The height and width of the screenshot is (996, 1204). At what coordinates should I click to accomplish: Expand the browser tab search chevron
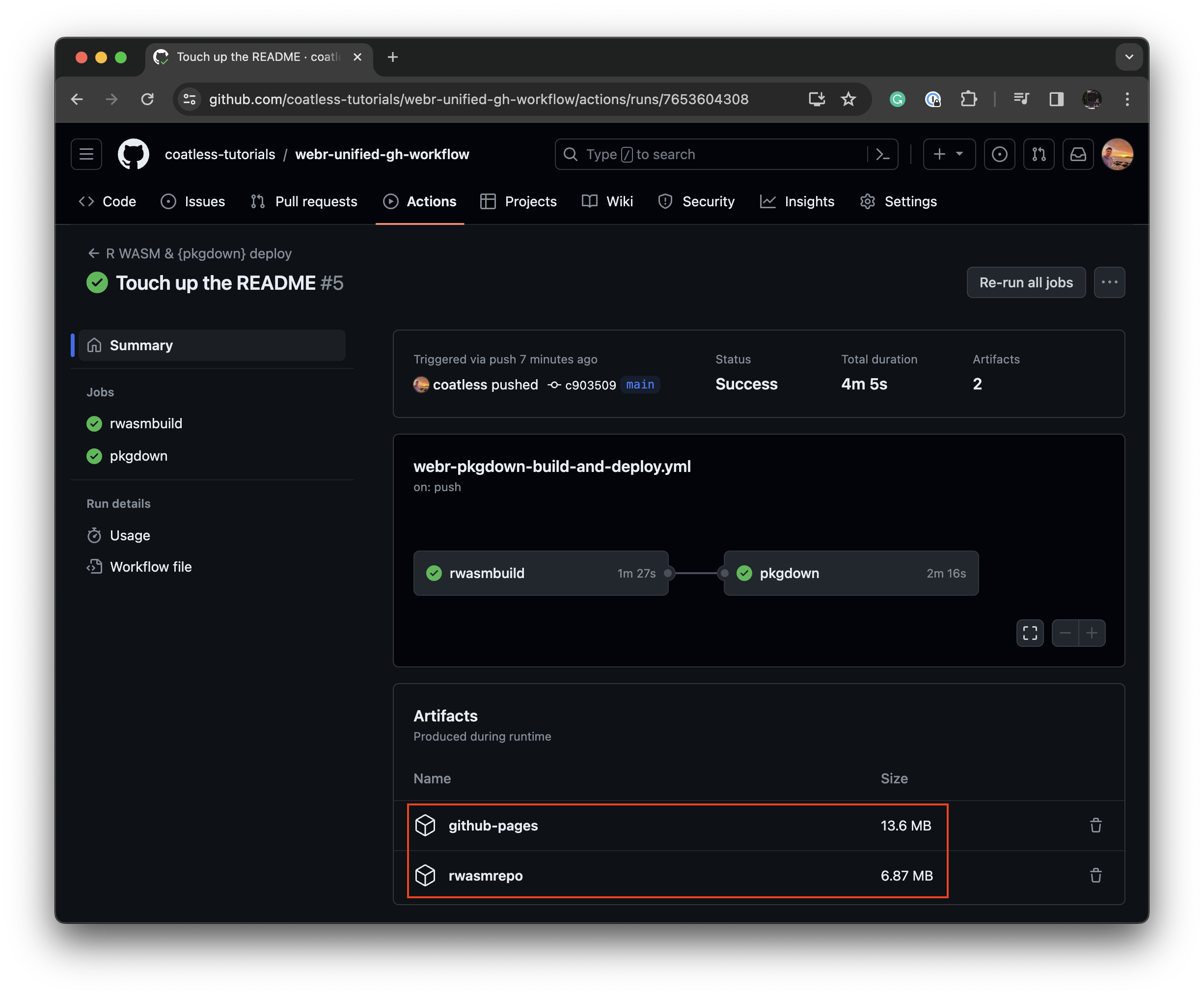pos(1129,57)
